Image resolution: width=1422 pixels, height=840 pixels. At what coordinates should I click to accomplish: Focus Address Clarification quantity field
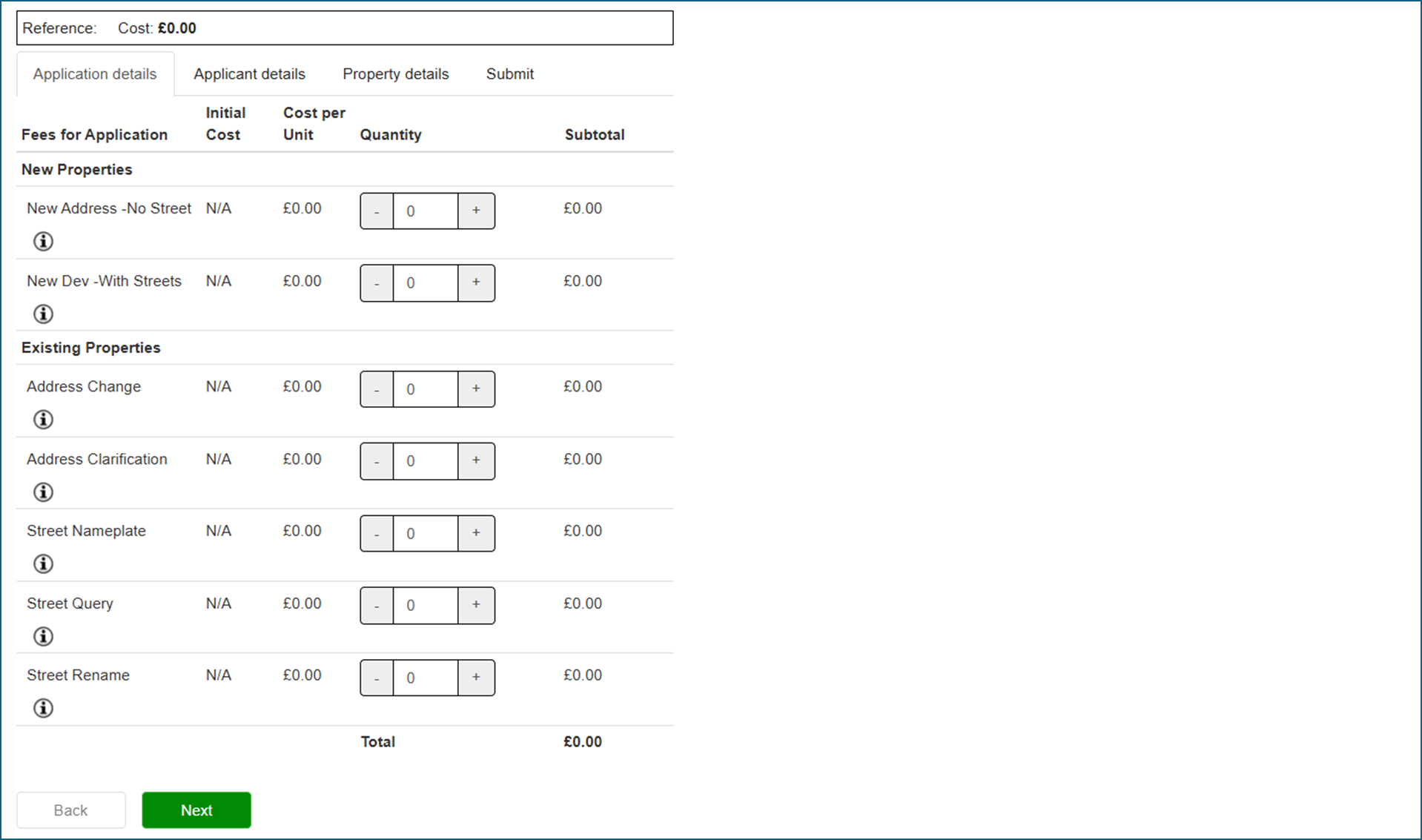[x=426, y=461]
